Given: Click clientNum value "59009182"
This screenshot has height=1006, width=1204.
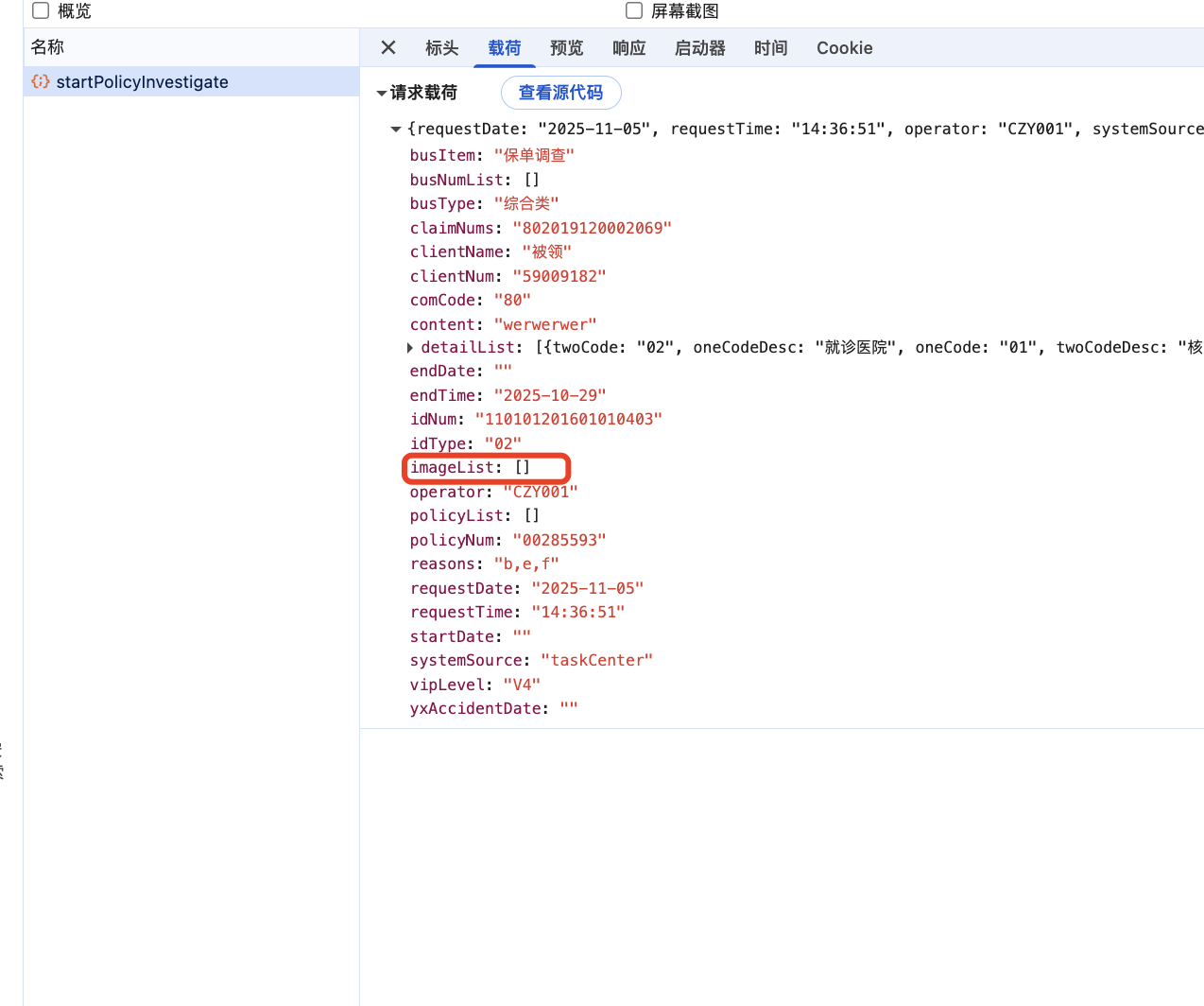Looking at the screenshot, I should pyautogui.click(x=559, y=276).
